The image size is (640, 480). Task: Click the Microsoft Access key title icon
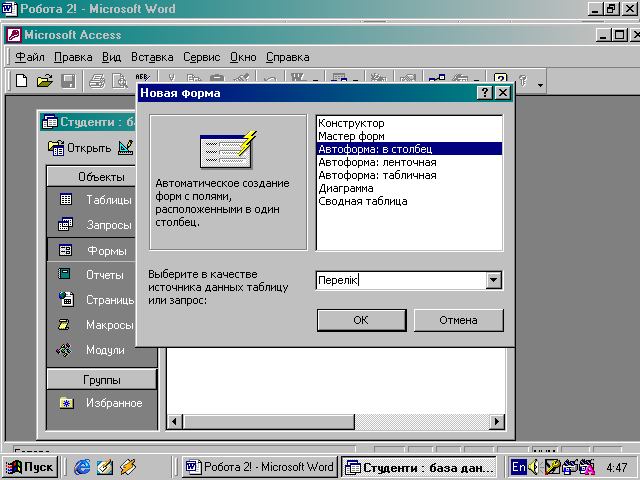(x=14, y=35)
